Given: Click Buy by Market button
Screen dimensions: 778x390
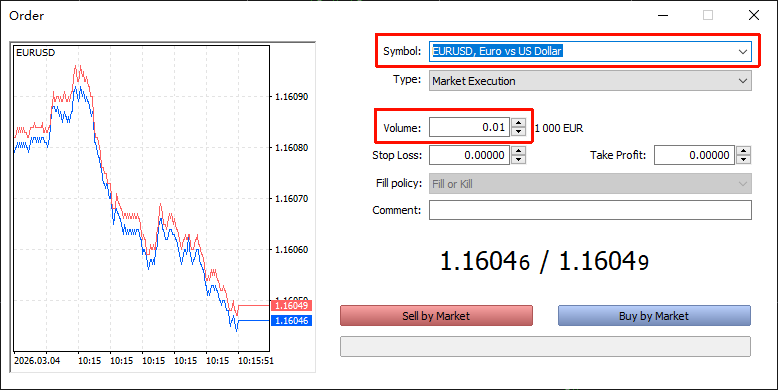Looking at the screenshot, I should click(654, 316).
